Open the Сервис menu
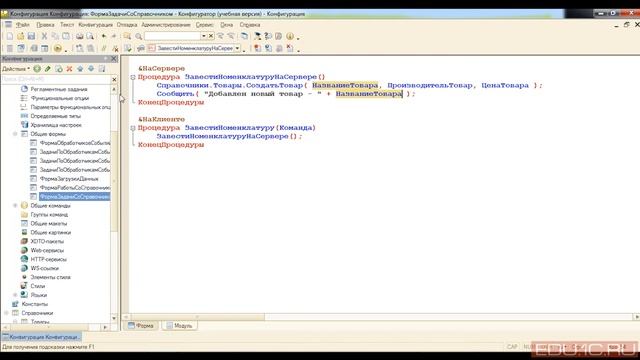Viewport: 640px width, 360px height. tap(204, 25)
